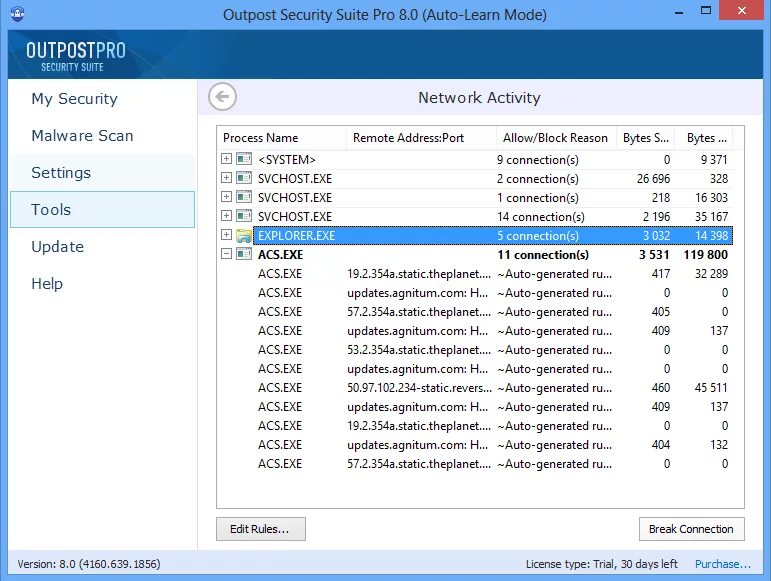Sort by the Remote Address:Port column header

[x=421, y=138]
